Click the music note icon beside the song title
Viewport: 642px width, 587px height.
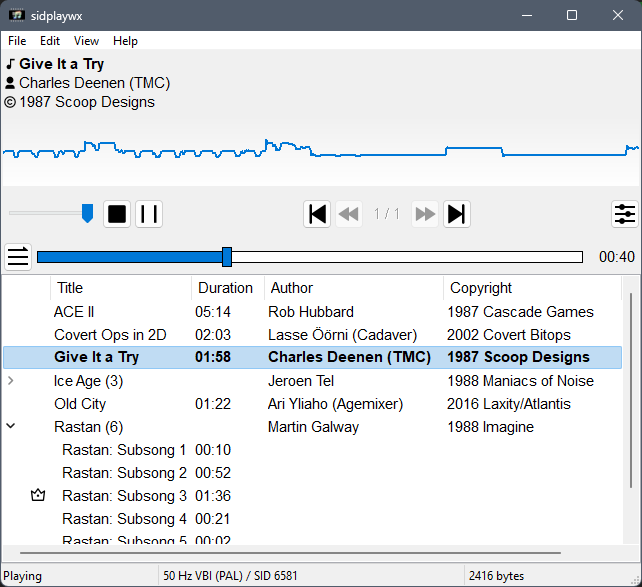click(x=10, y=64)
